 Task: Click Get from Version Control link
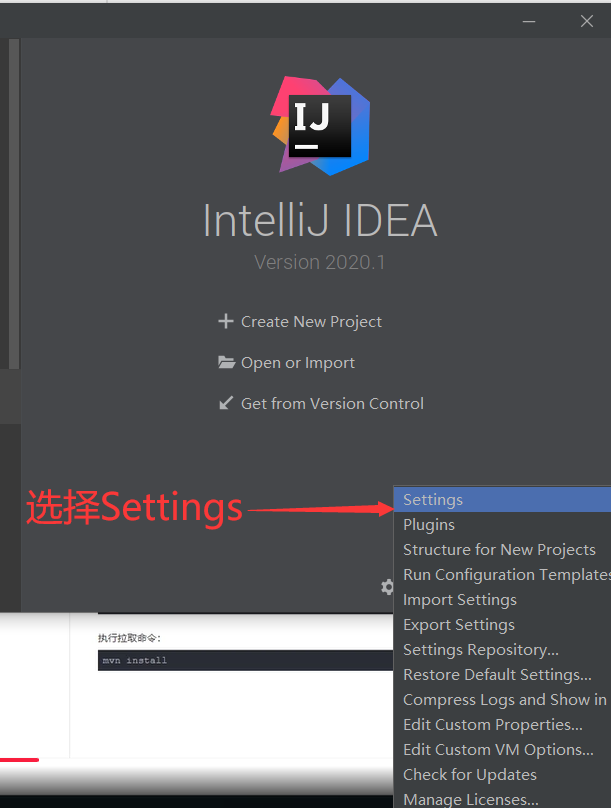[x=332, y=403]
